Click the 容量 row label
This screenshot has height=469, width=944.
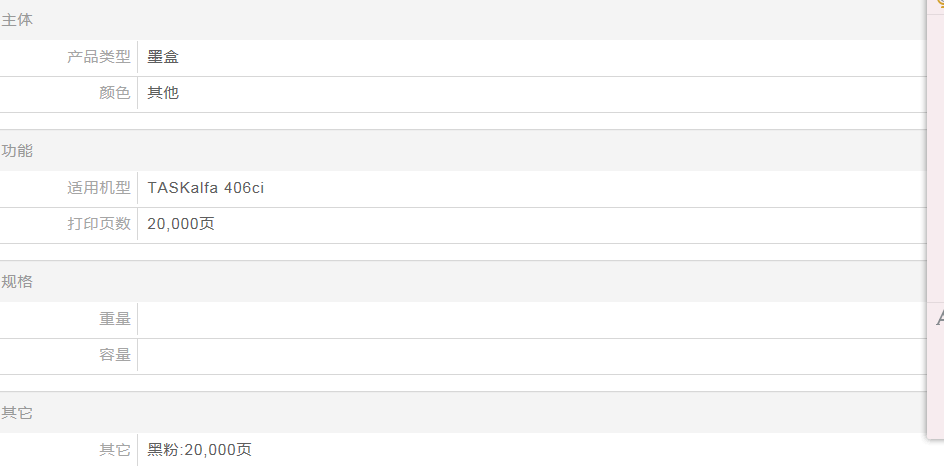[x=115, y=355]
